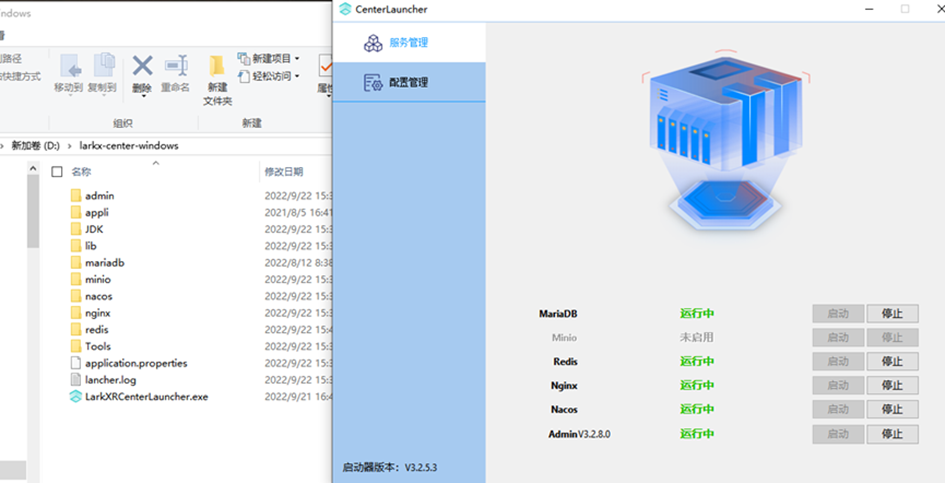Viewport: 945px width, 483px height.
Task: Expand the breadcrumb chevron after 新加卷 (D:)
Action: [x=69, y=146]
